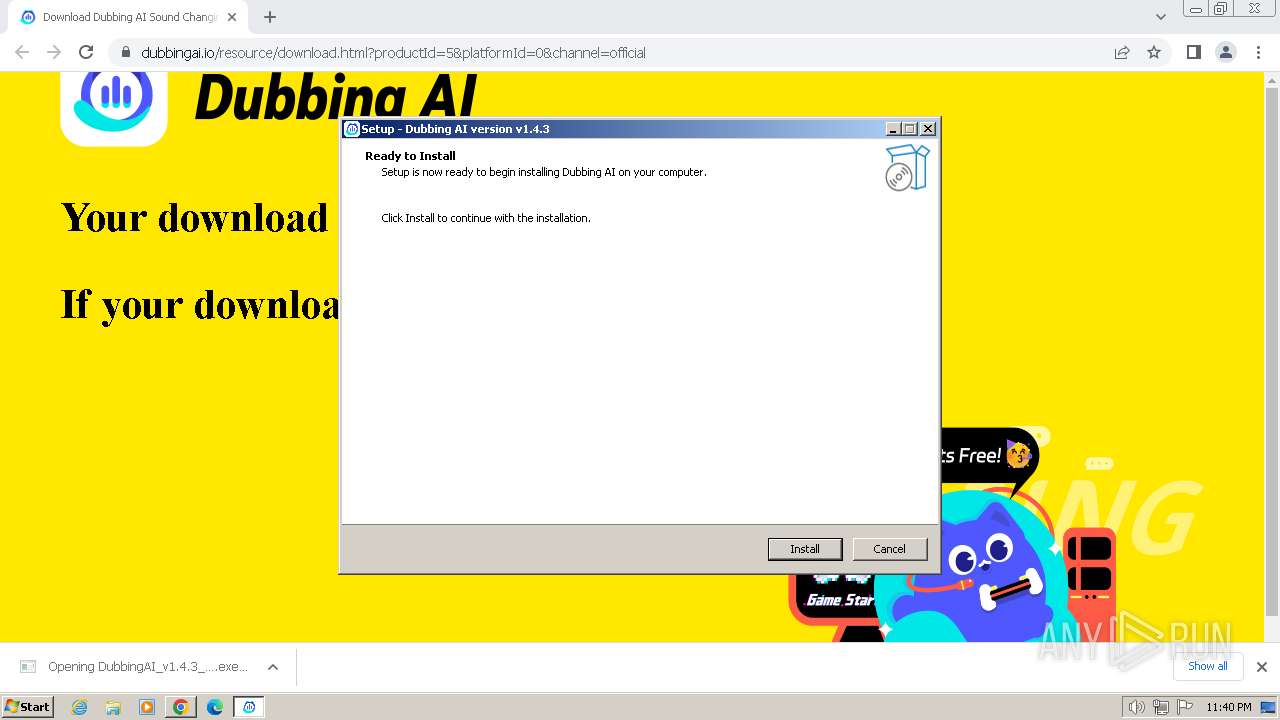
Task: Click the clock showing 11:40 PM
Action: tap(1228, 707)
